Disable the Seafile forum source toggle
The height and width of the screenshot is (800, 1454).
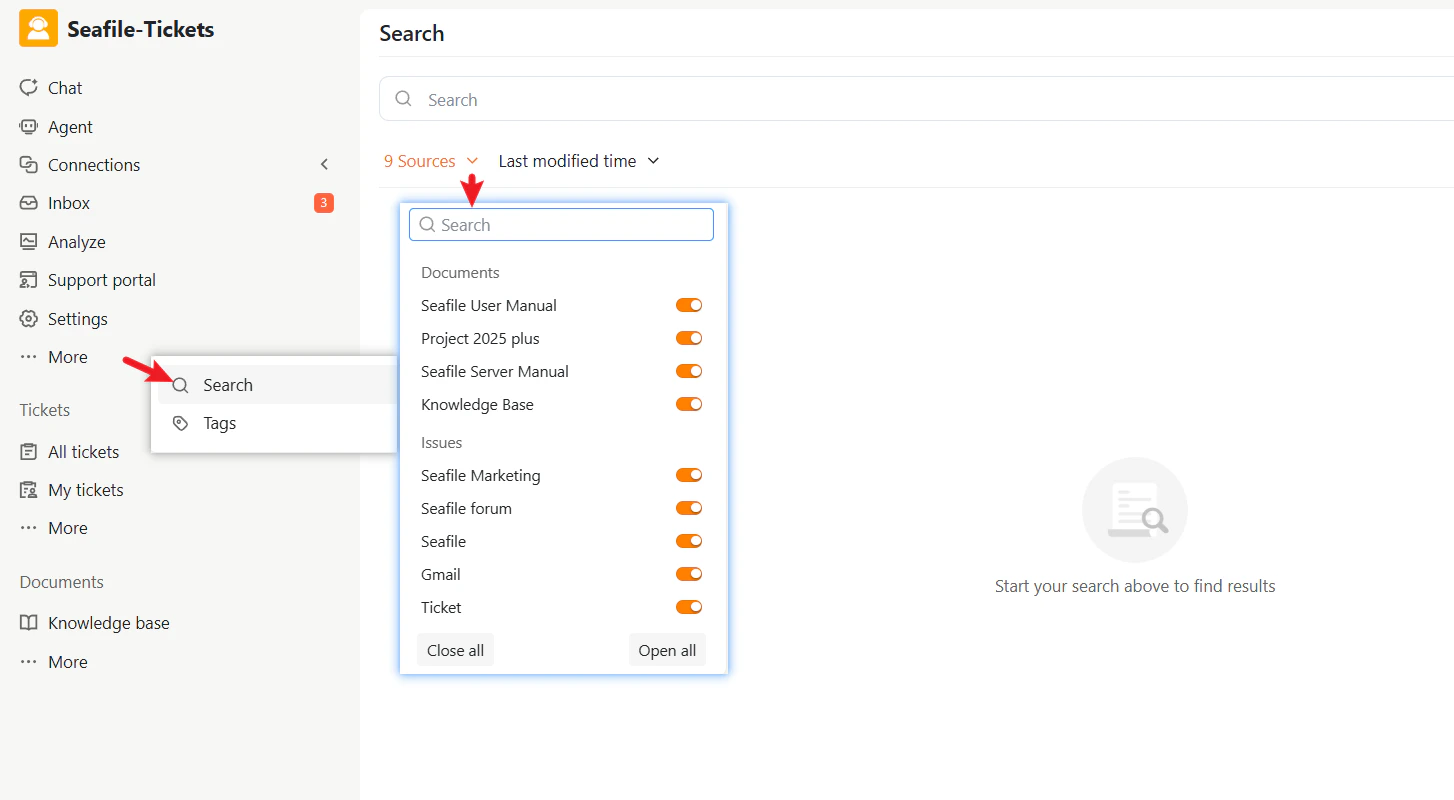689,508
